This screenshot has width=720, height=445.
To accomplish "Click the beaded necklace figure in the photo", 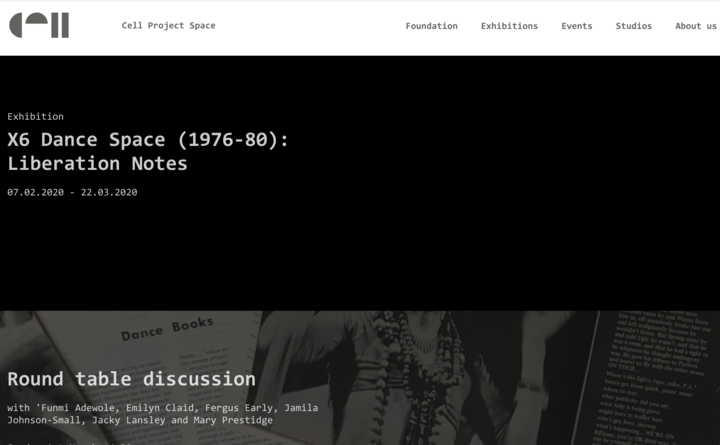I will tap(400, 370).
